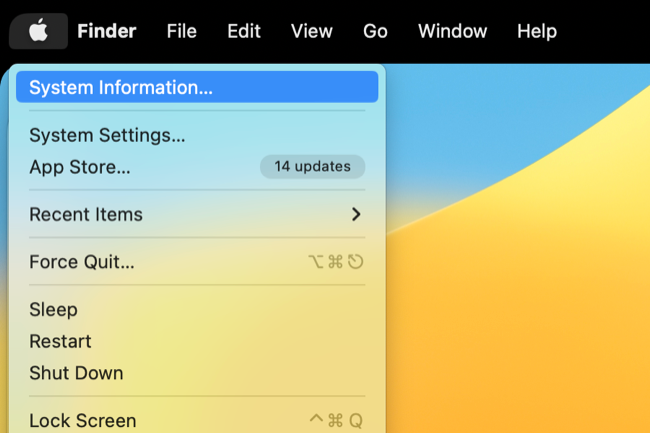
Task: Select Restart in the Apple menu
Action: click(197, 341)
